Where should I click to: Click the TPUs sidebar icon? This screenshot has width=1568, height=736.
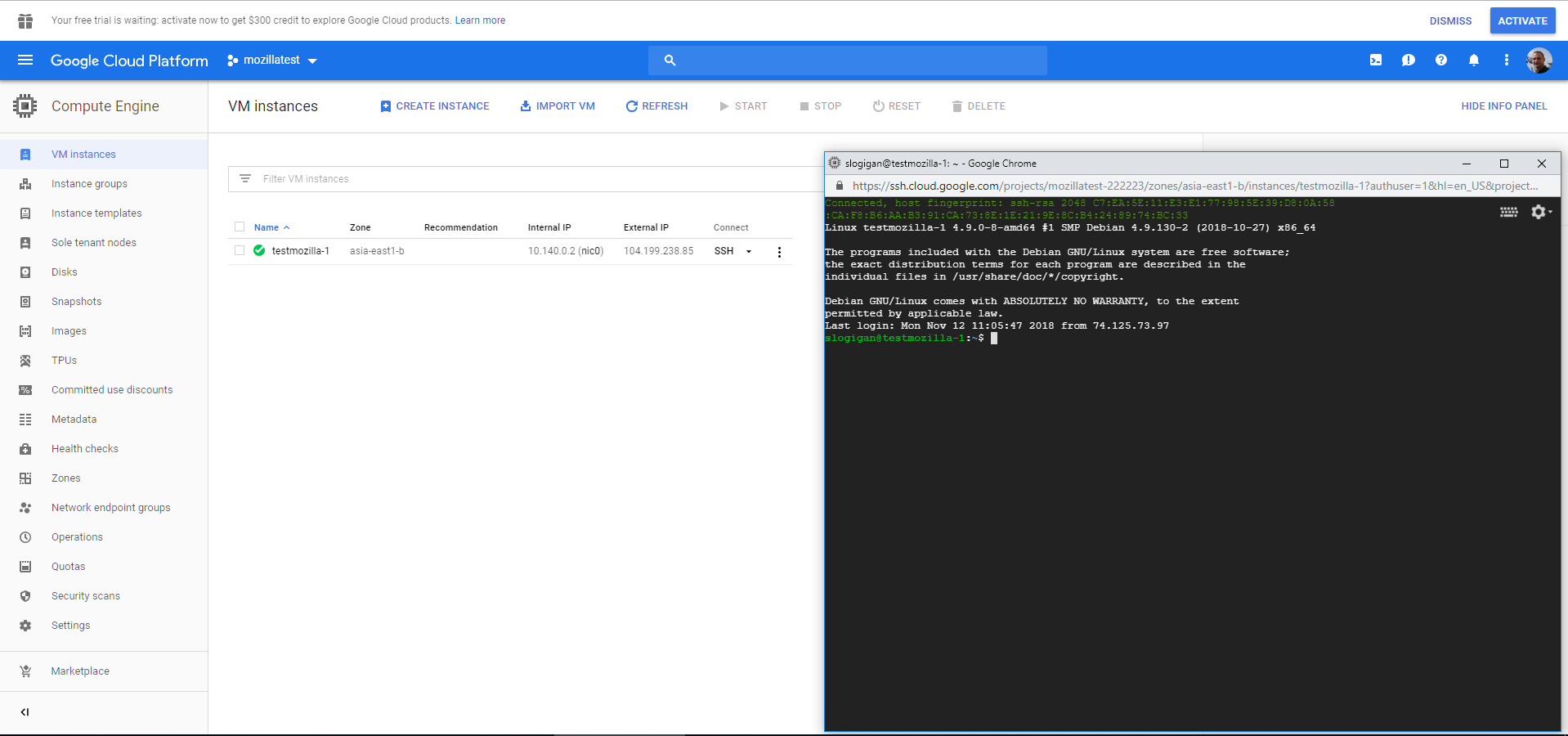pyautogui.click(x=25, y=361)
